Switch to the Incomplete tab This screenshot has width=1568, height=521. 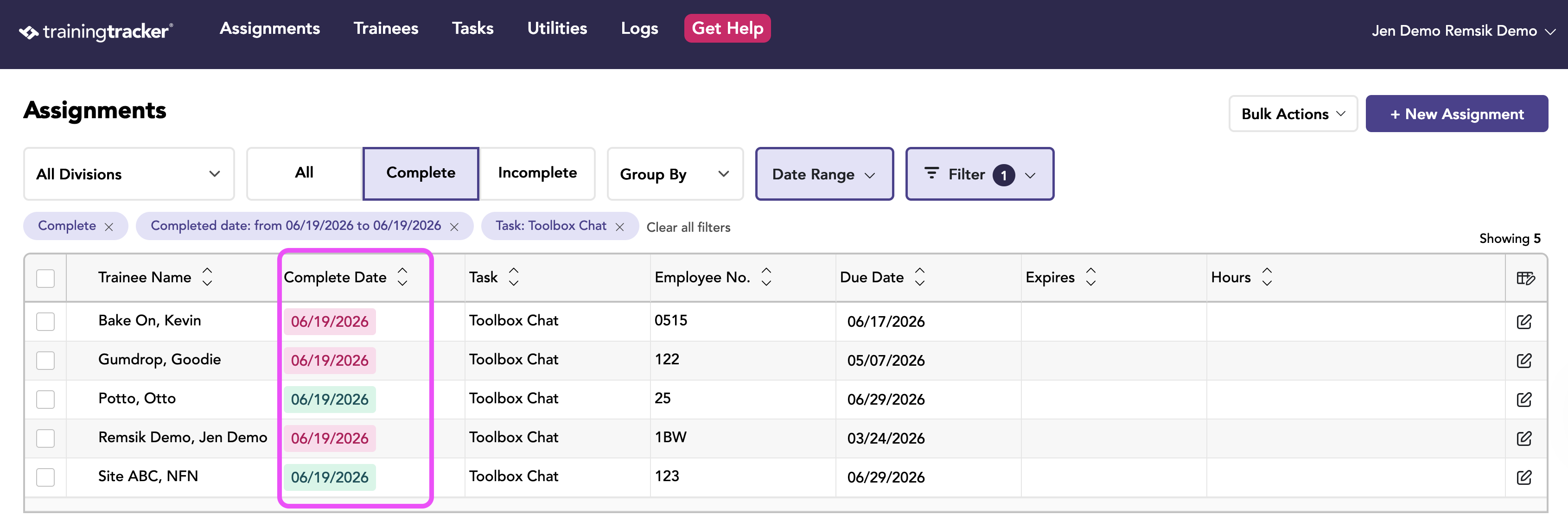(537, 173)
